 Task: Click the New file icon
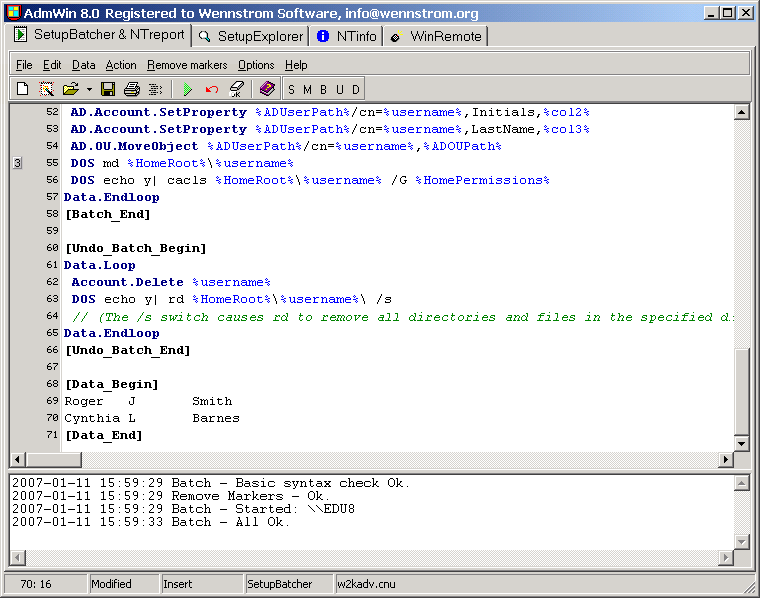point(22,89)
